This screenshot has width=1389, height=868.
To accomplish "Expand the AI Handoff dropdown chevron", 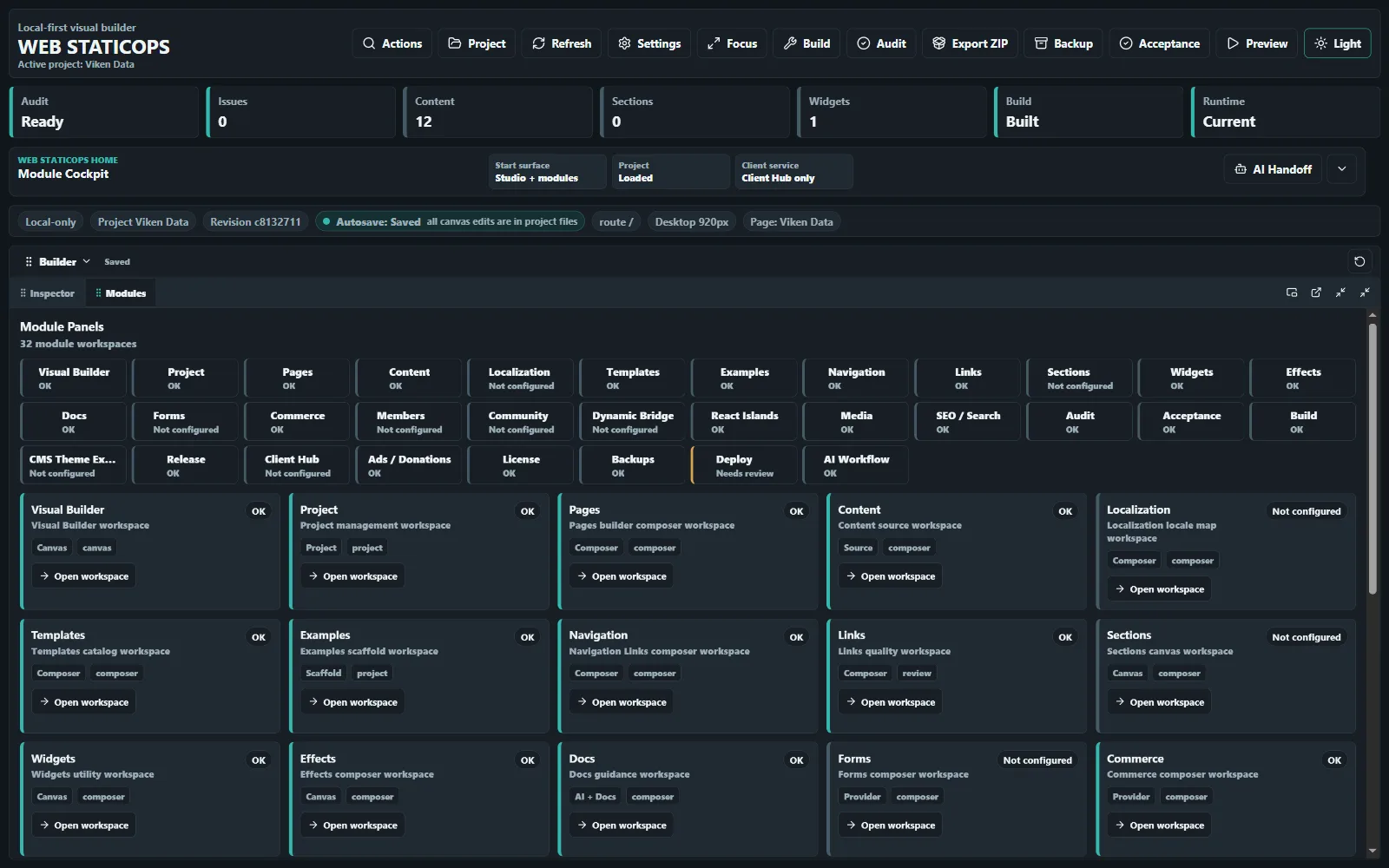I will [x=1342, y=169].
